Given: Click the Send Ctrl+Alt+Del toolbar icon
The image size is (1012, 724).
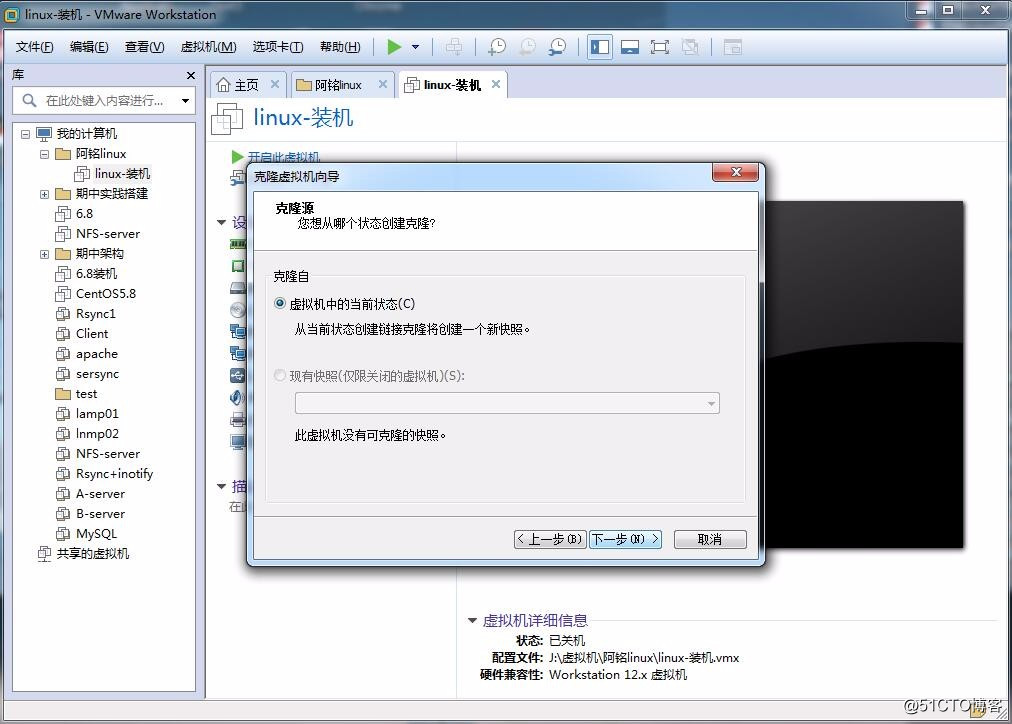Looking at the screenshot, I should pyautogui.click(x=454, y=47).
